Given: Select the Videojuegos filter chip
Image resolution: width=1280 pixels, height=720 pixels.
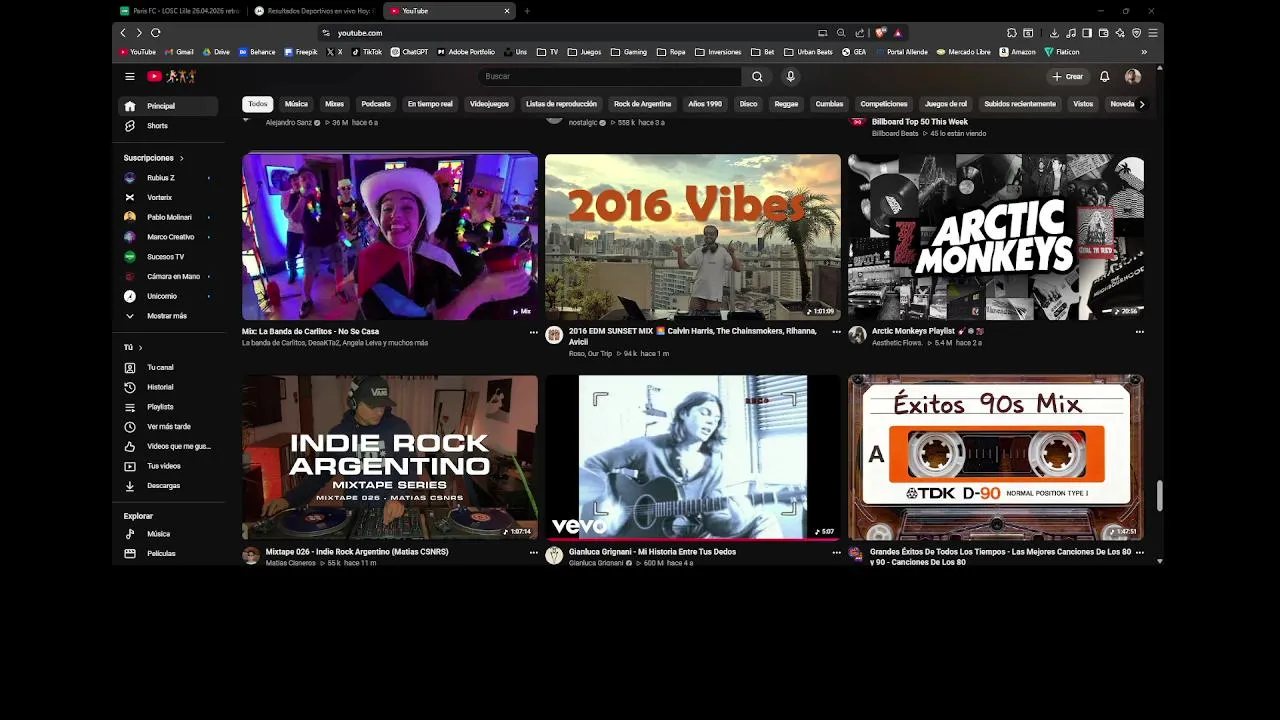Looking at the screenshot, I should point(489,104).
